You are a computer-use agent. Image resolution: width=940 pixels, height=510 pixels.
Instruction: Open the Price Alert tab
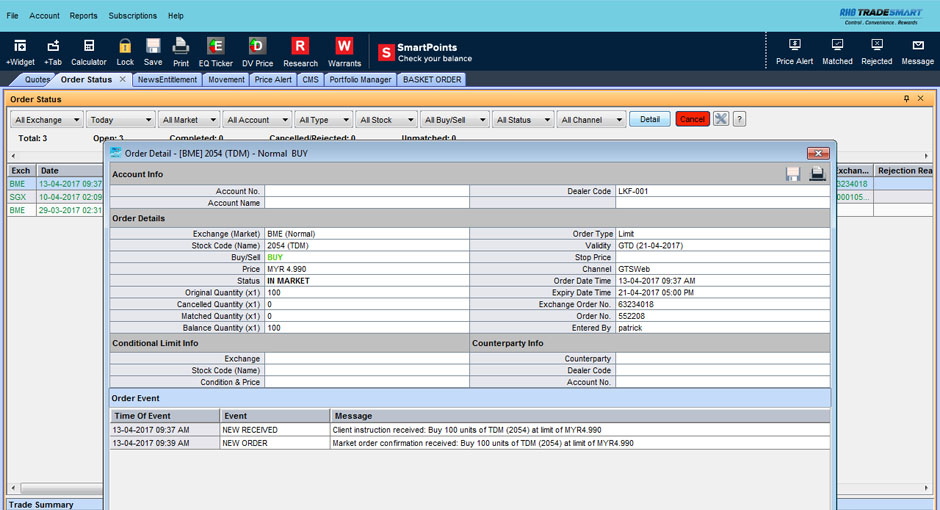point(273,79)
